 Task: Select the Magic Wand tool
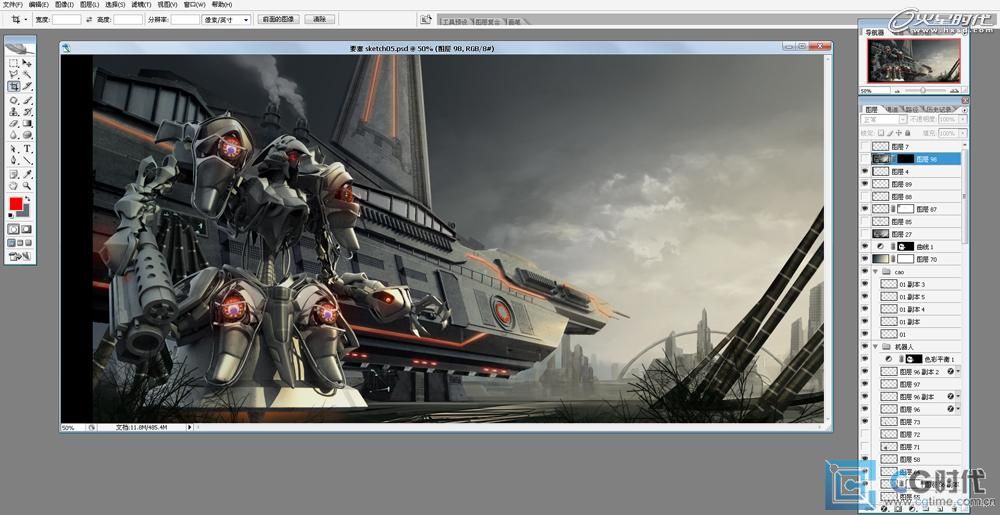point(27,75)
